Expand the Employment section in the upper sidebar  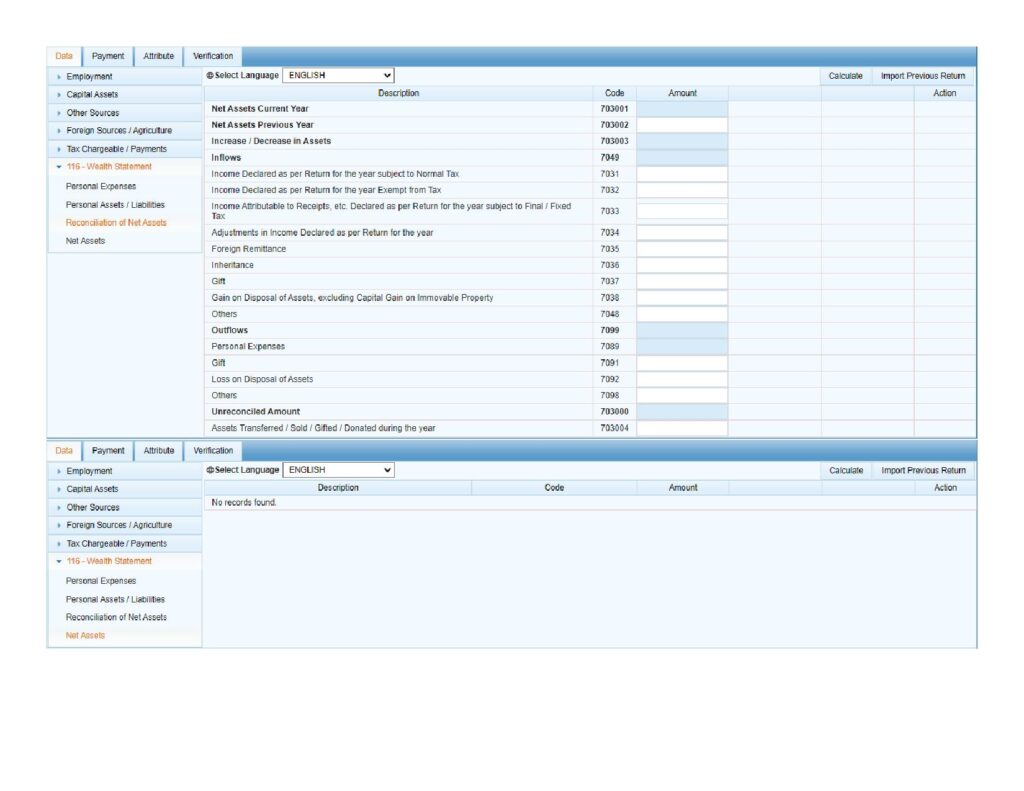tap(89, 77)
